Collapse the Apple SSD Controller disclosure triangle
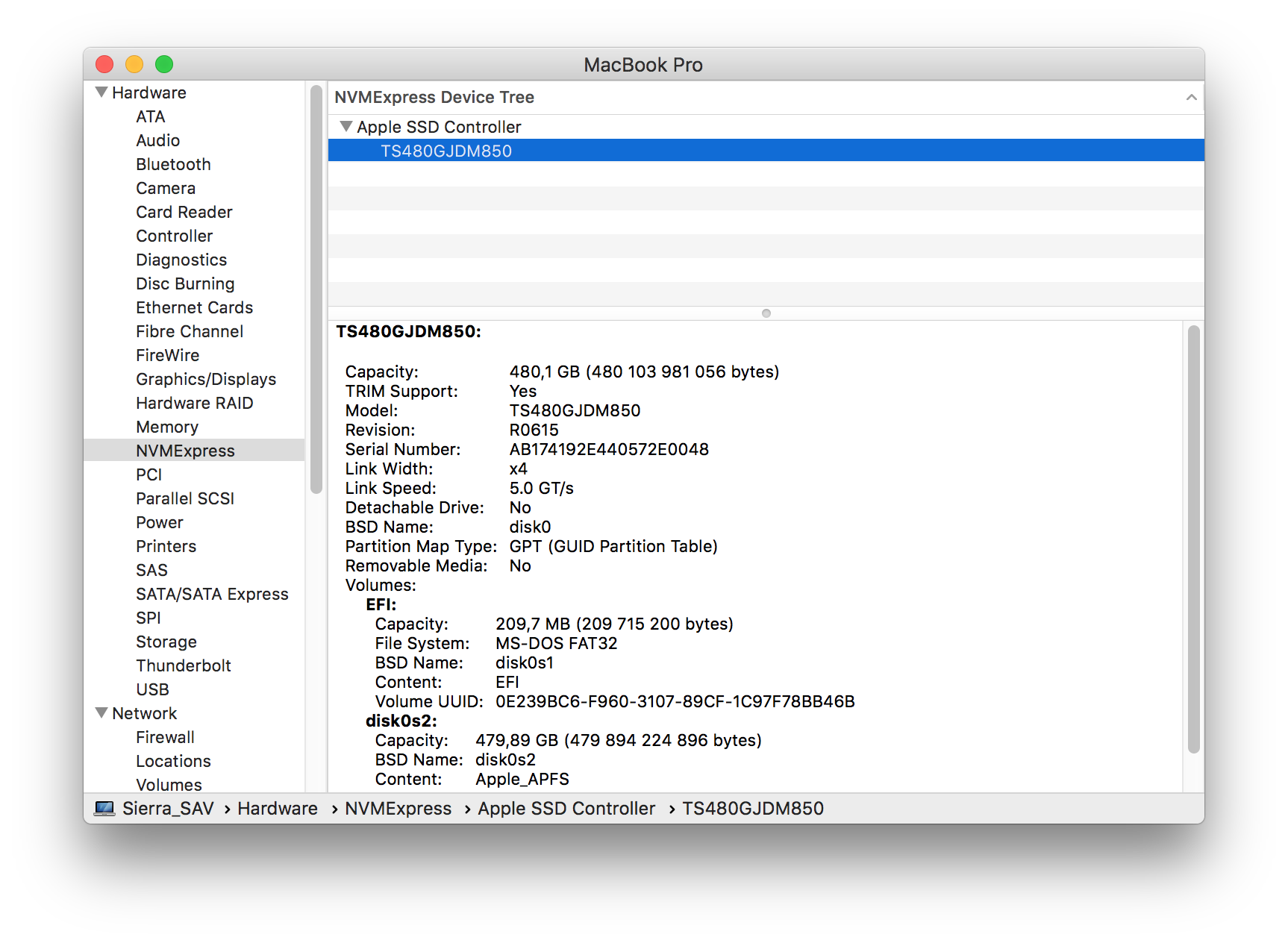This screenshot has width=1288, height=943. pos(346,127)
